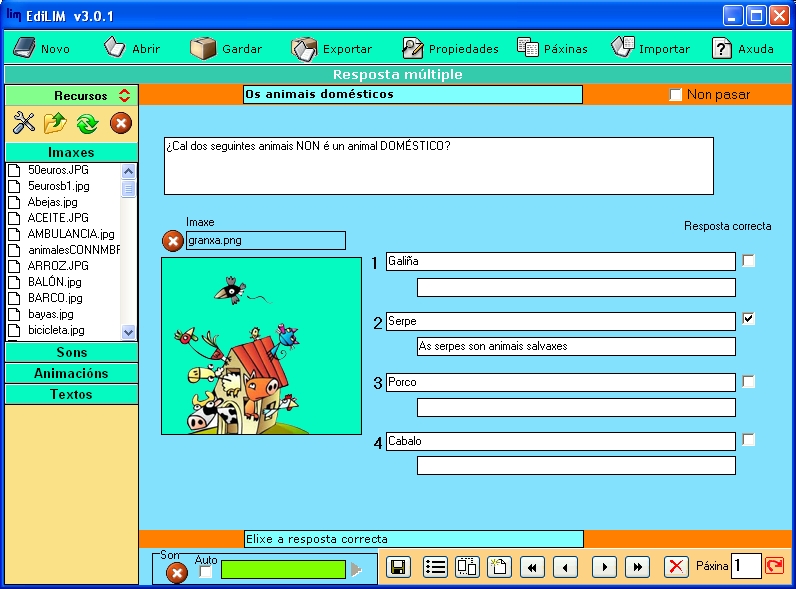Open the Propiedades toolbar menu

point(450,48)
